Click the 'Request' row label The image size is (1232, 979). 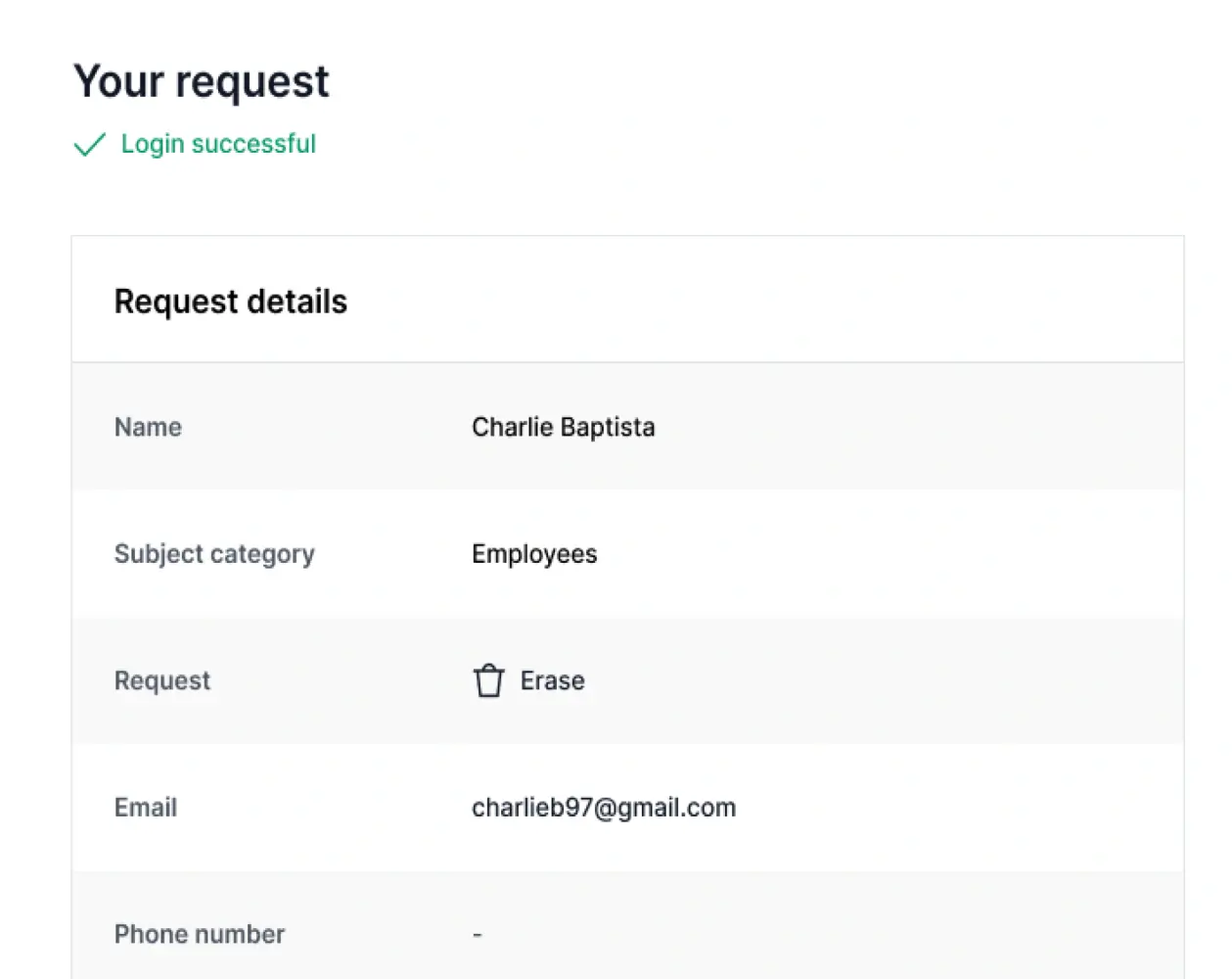click(x=162, y=680)
